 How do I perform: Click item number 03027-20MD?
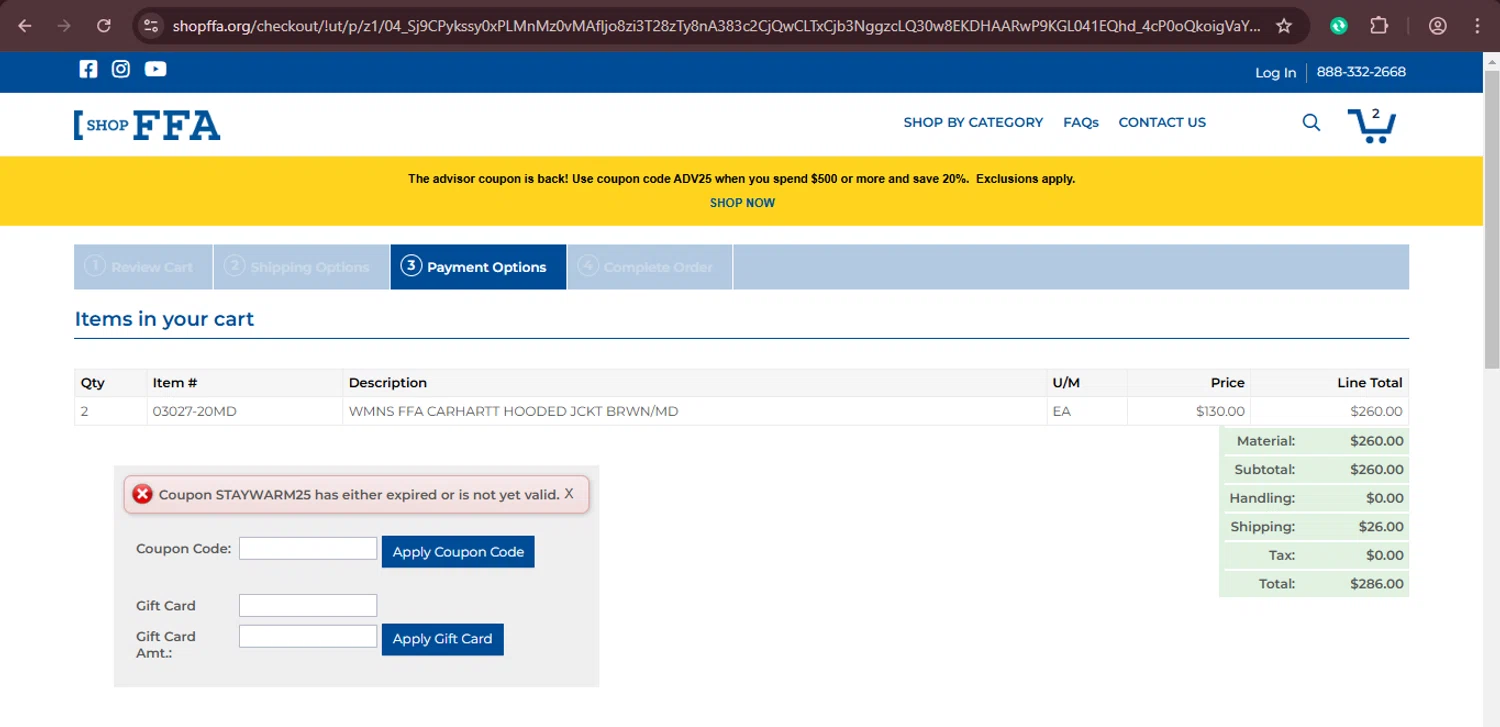tap(194, 411)
